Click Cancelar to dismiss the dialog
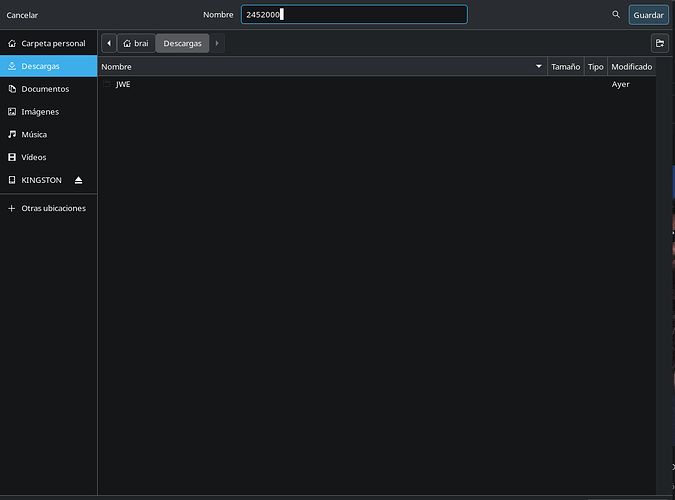675x500 pixels. tap(22, 15)
